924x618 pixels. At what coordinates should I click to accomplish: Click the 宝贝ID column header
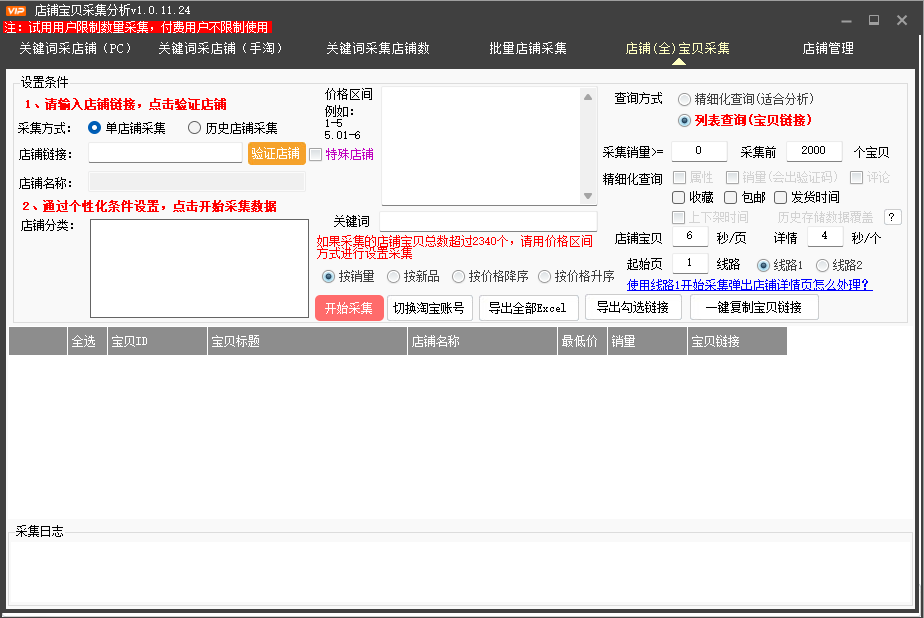tap(157, 341)
